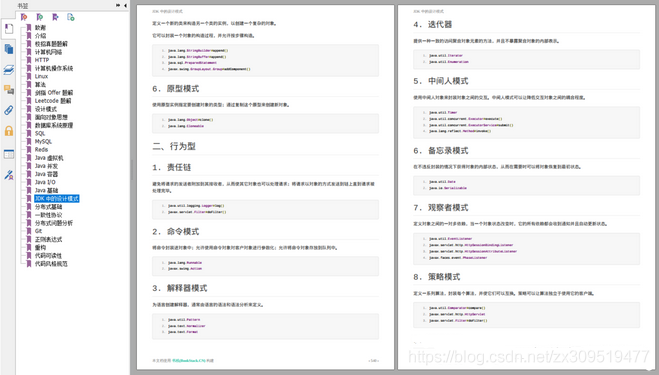This screenshot has width=659, height=375.
Task: Select the 重构 bookmark
Action: tap(40, 248)
